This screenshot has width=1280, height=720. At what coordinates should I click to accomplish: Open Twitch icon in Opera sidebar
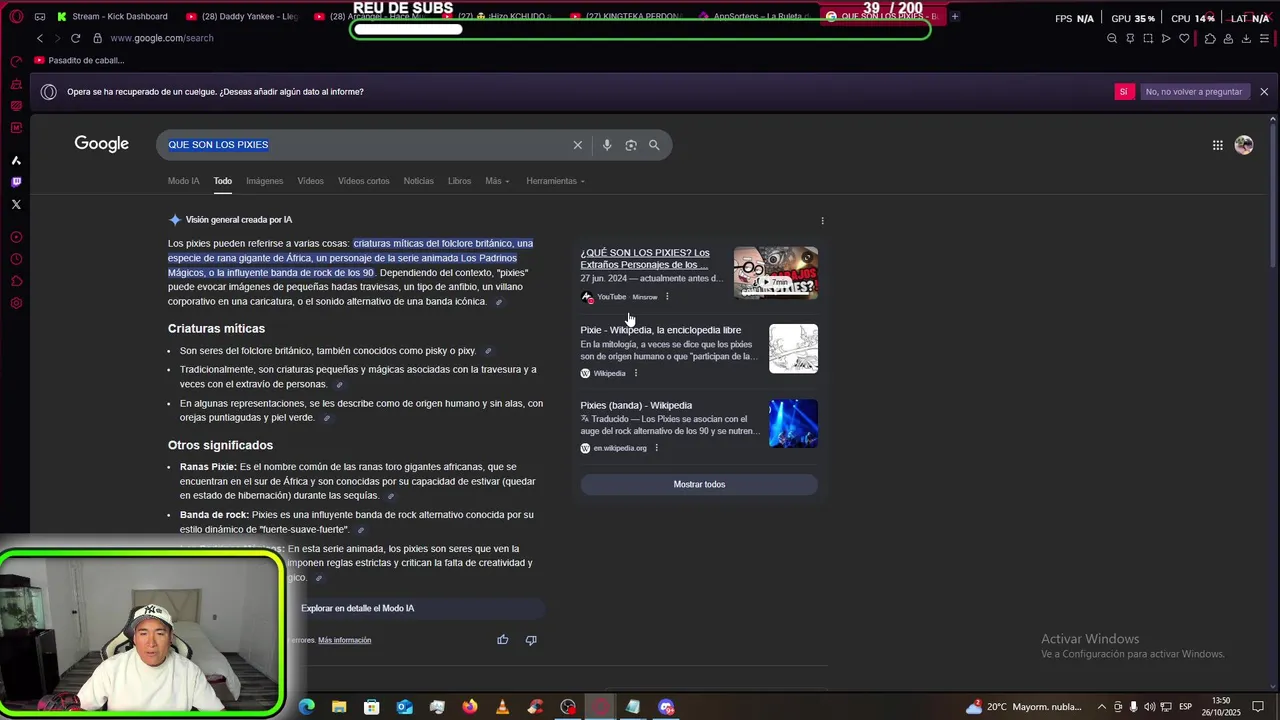click(16, 182)
